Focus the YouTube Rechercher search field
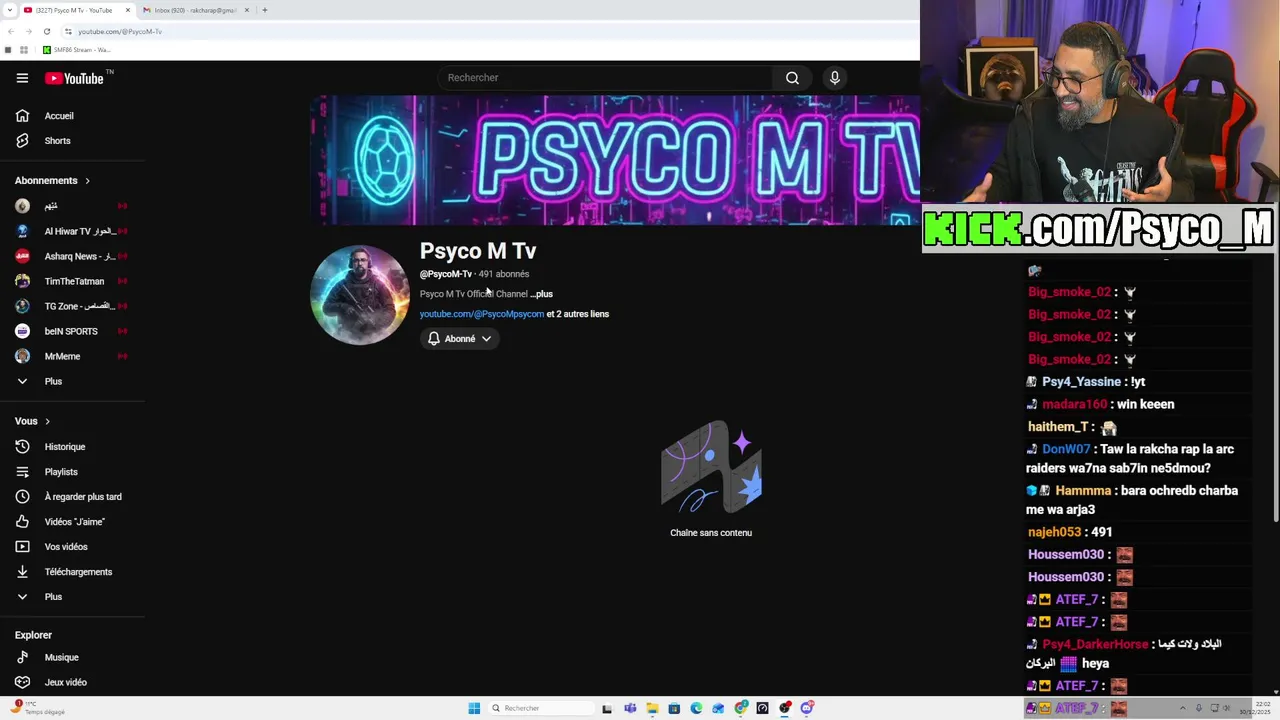 point(605,78)
